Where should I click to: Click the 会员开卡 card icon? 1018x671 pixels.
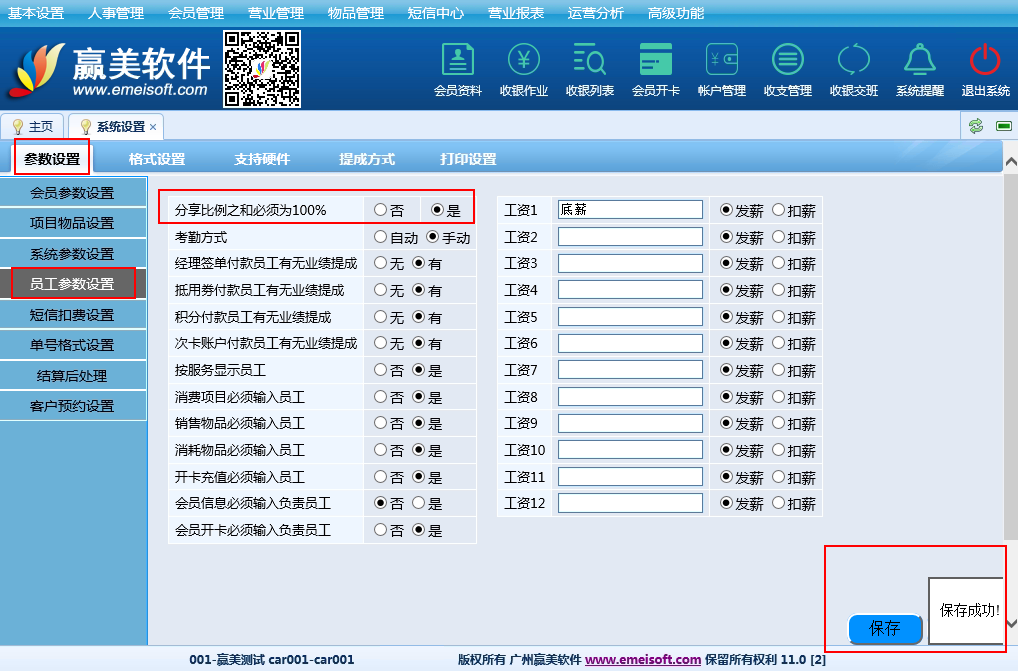click(x=656, y=60)
